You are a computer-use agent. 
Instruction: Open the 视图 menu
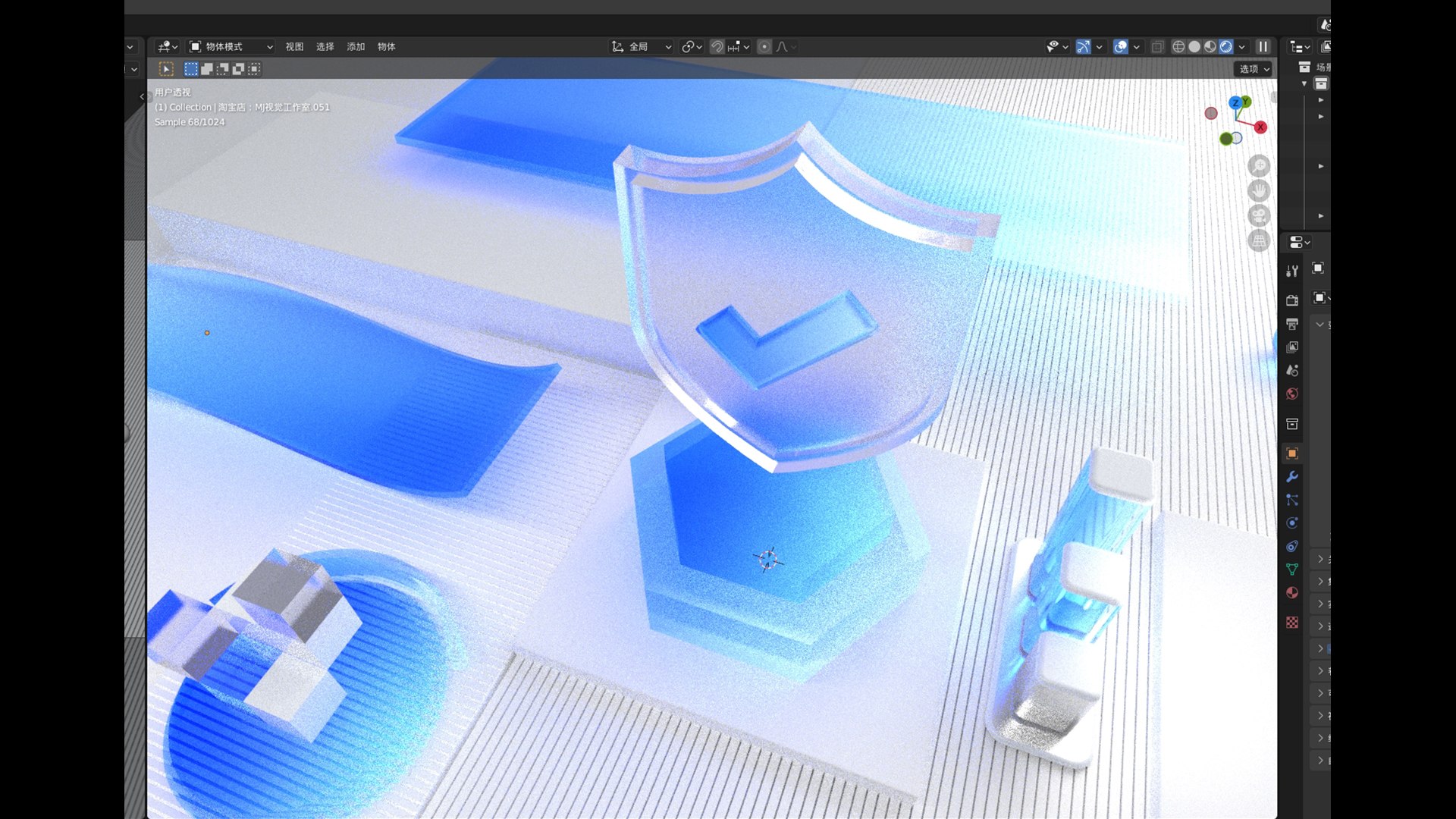(294, 47)
